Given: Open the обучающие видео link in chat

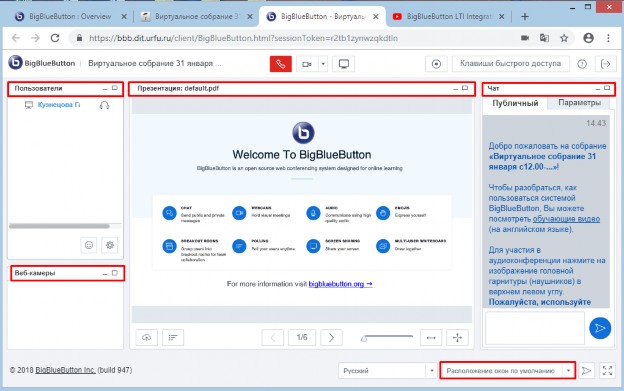Looking at the screenshot, I should pyautogui.click(x=566, y=219).
